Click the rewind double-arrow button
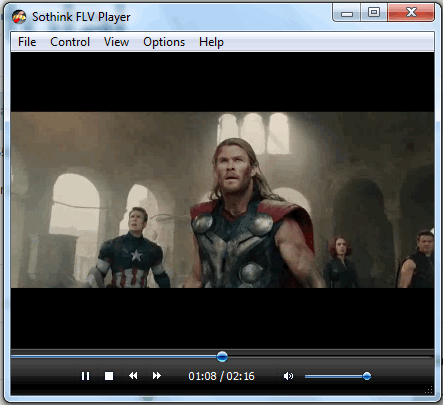This screenshot has height=405, width=443. click(133, 376)
